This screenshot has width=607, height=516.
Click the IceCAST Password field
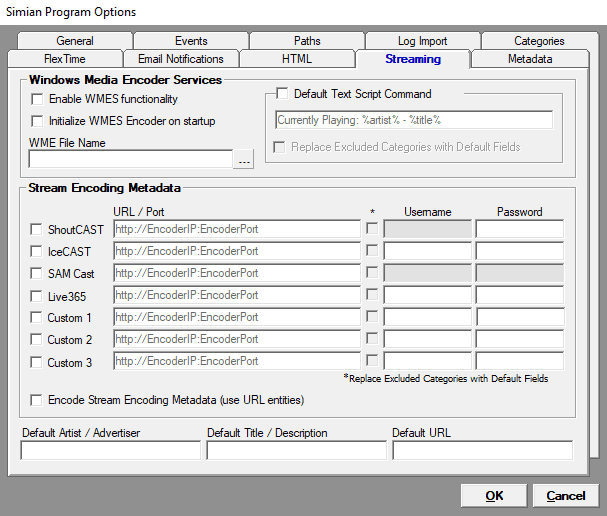[x=520, y=251]
